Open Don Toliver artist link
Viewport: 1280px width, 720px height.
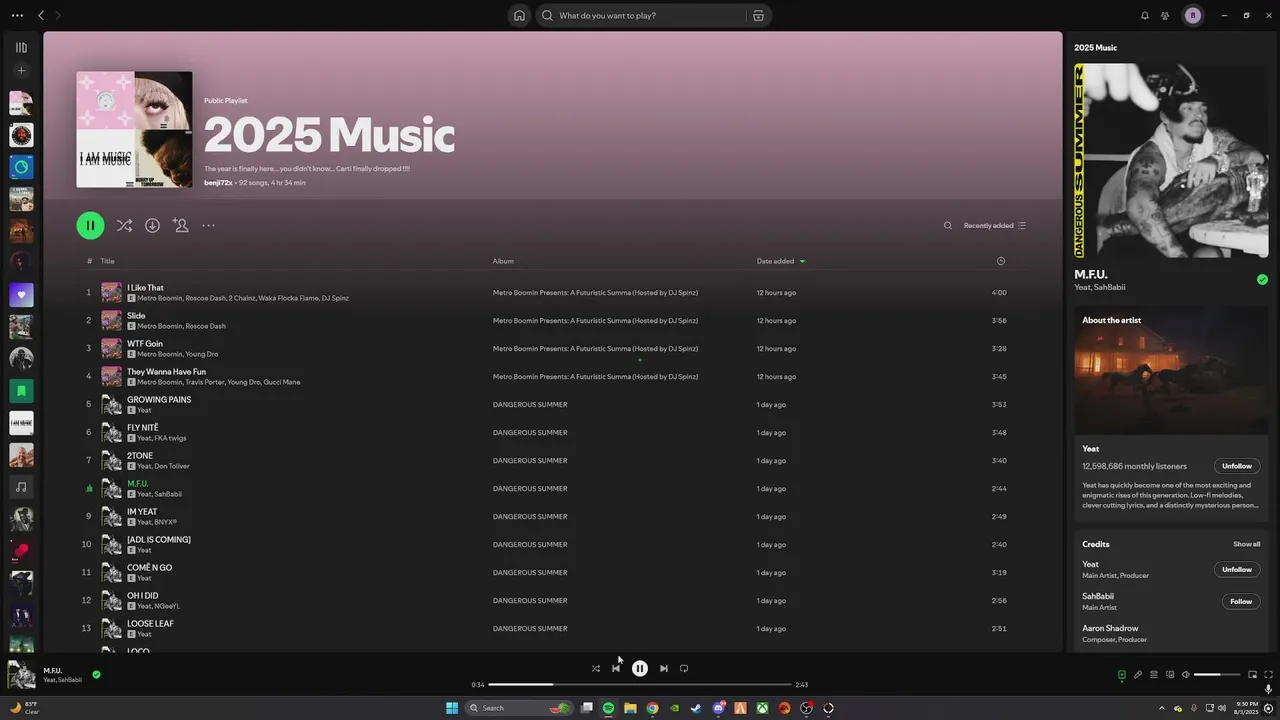click(x=172, y=466)
